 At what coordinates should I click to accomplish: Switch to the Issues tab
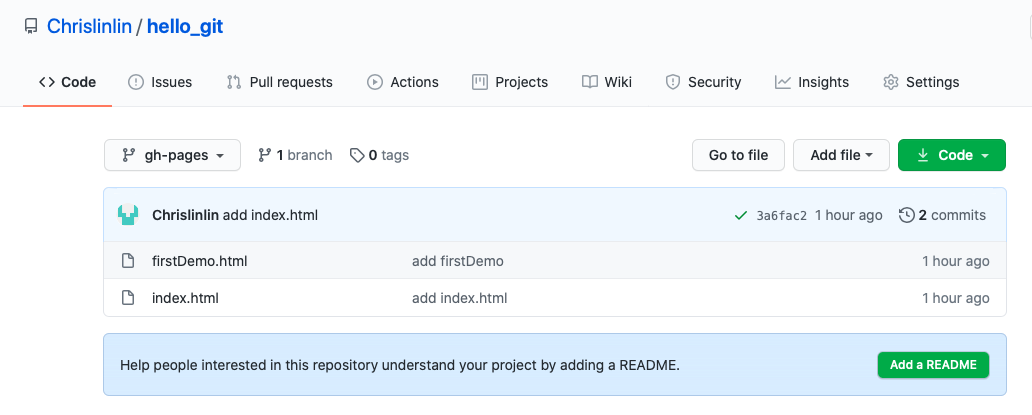[x=160, y=82]
